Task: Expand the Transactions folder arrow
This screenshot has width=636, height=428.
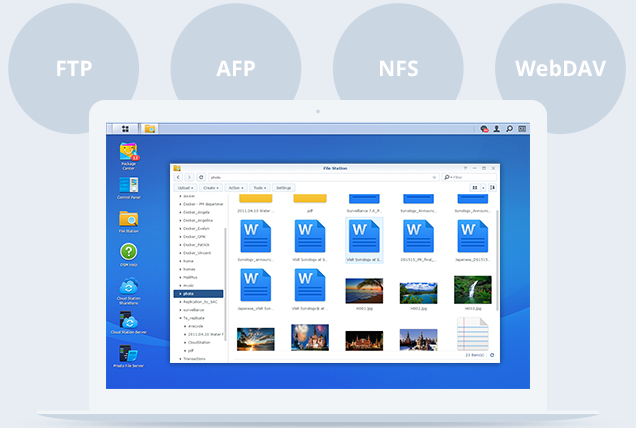Action: pos(180,359)
